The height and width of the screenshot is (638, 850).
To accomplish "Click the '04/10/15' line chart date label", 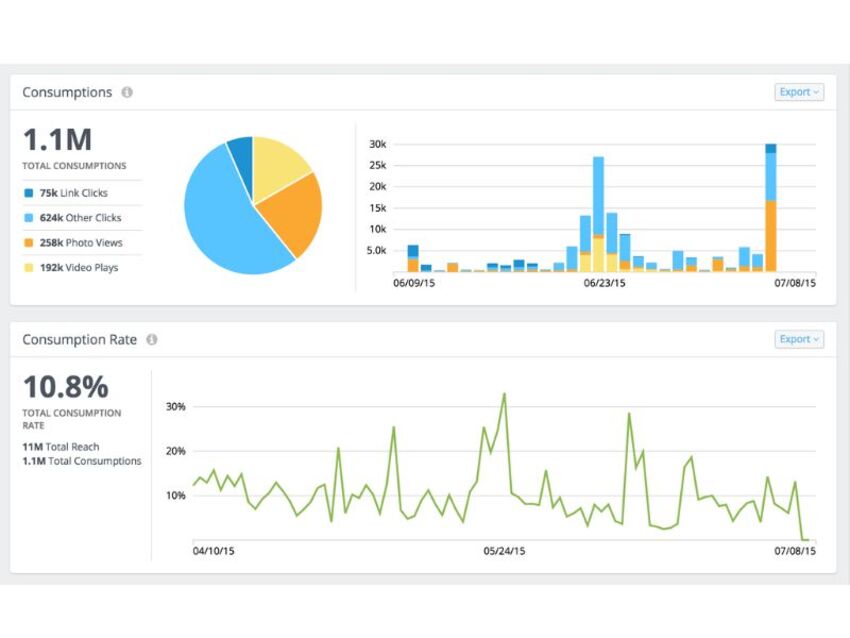I will 214,551.
